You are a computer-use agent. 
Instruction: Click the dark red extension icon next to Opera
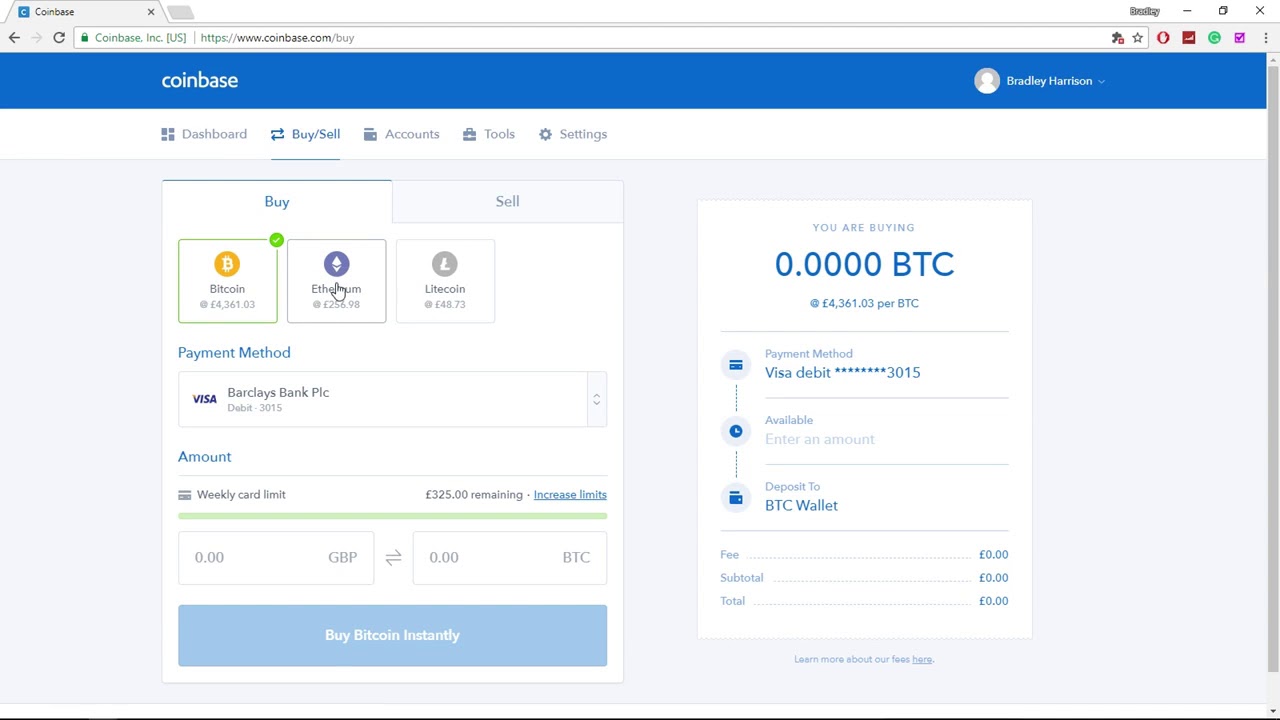(1189, 38)
